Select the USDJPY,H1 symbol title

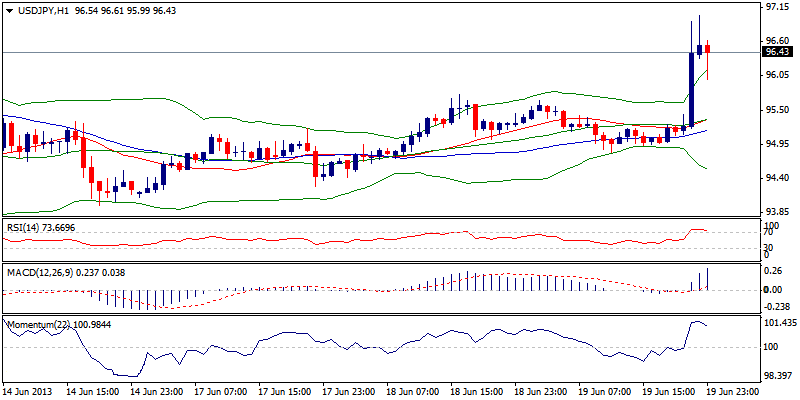pyautogui.click(x=37, y=9)
